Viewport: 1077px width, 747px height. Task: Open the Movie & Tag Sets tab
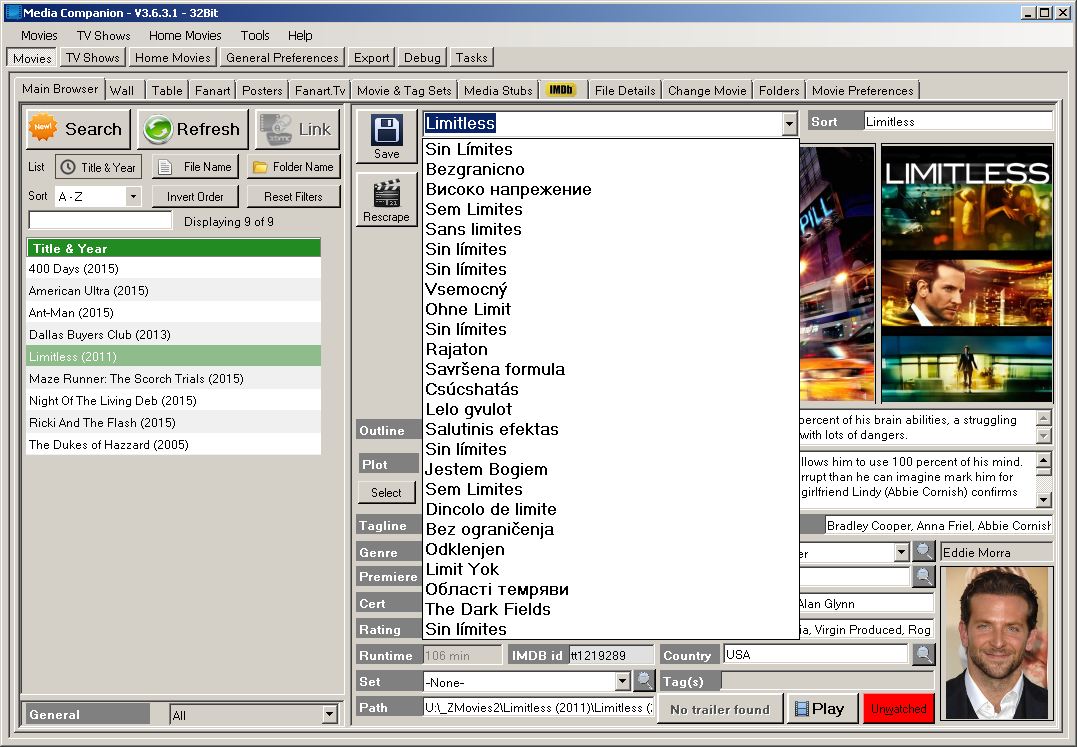[x=404, y=91]
